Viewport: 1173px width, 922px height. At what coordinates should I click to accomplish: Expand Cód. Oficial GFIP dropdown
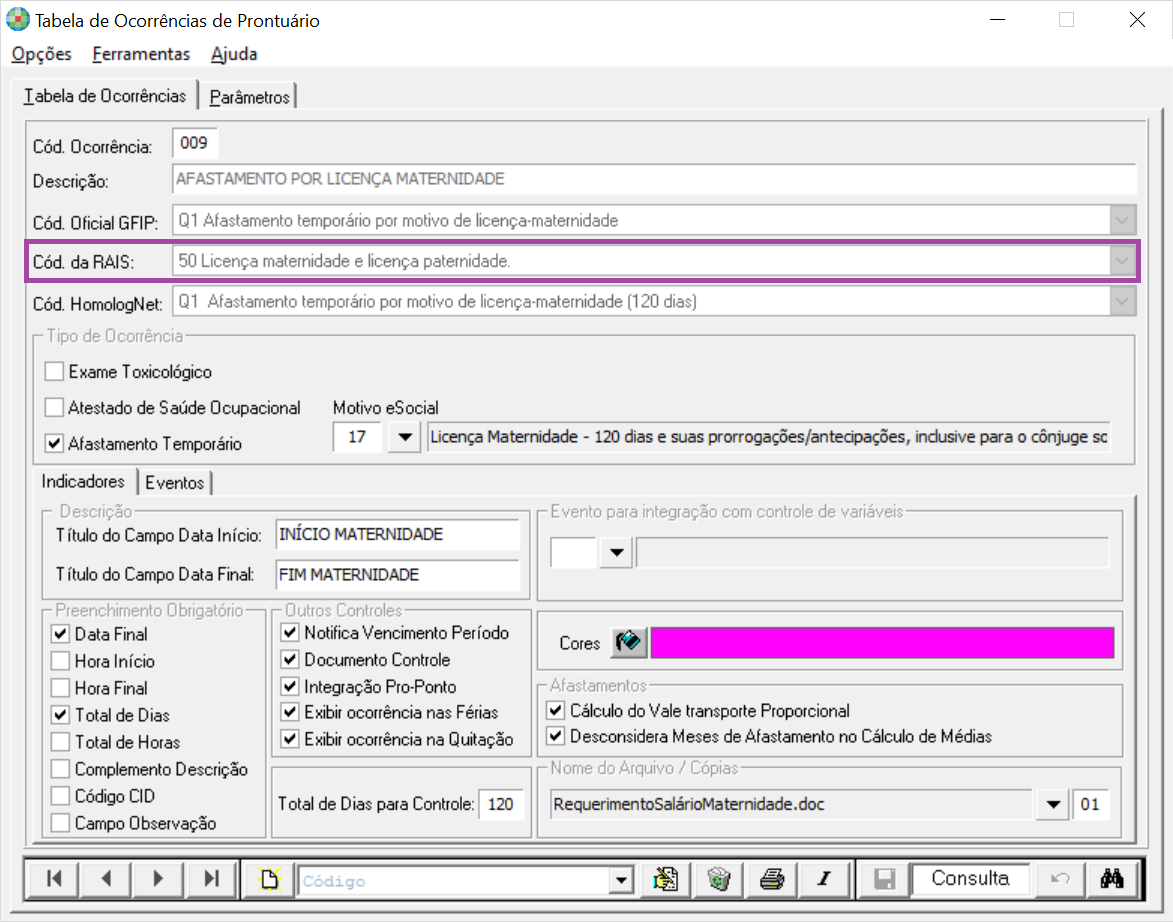click(1122, 220)
